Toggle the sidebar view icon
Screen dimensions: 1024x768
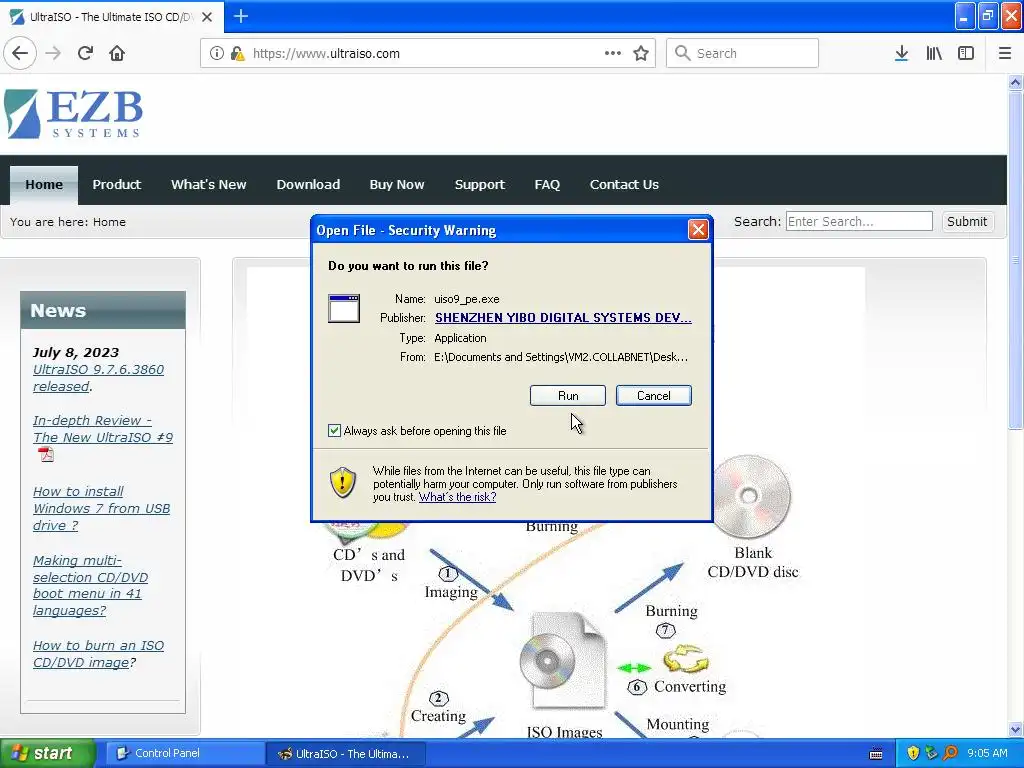pos(966,53)
